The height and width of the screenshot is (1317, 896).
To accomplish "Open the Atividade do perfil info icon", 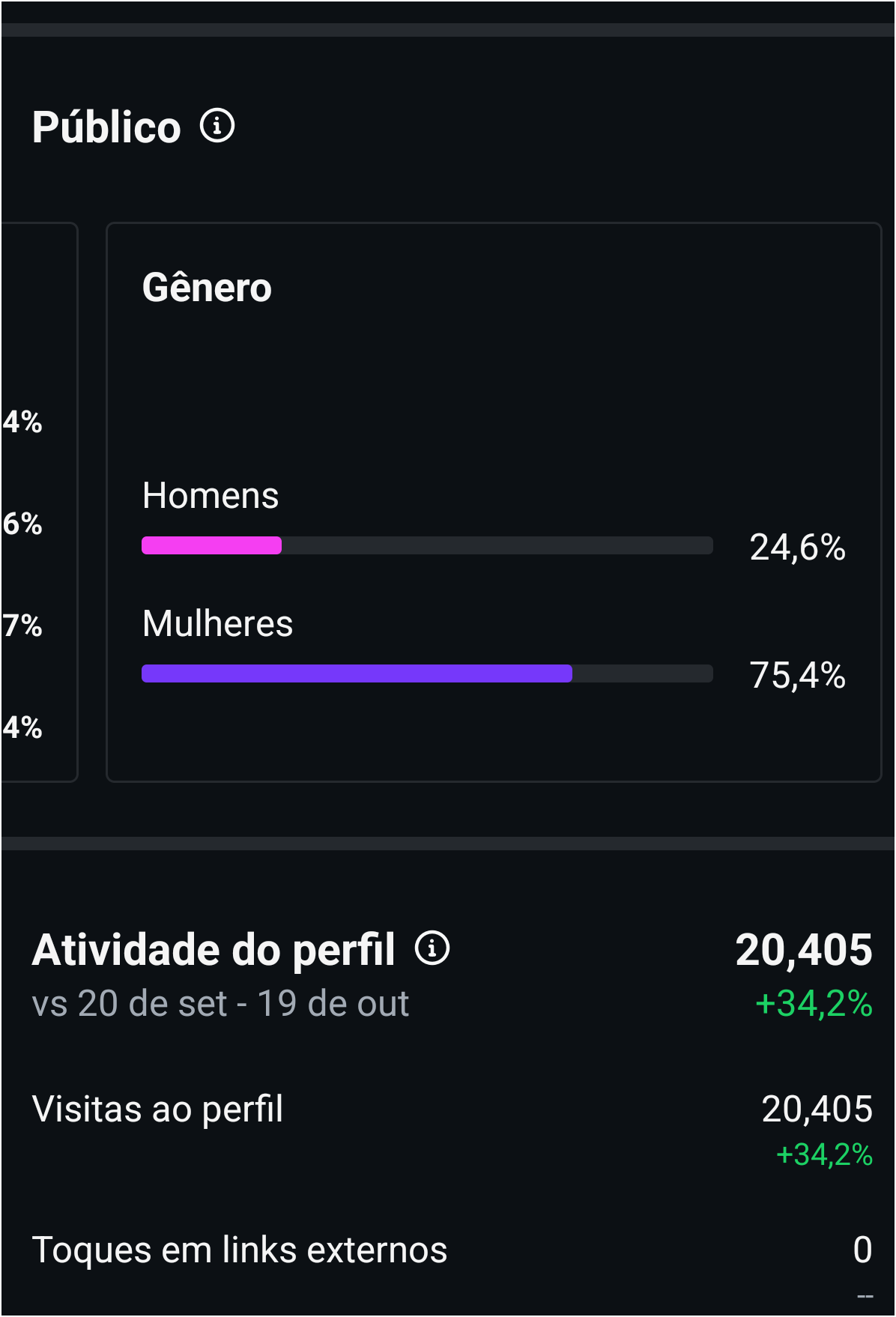I will (x=432, y=948).
